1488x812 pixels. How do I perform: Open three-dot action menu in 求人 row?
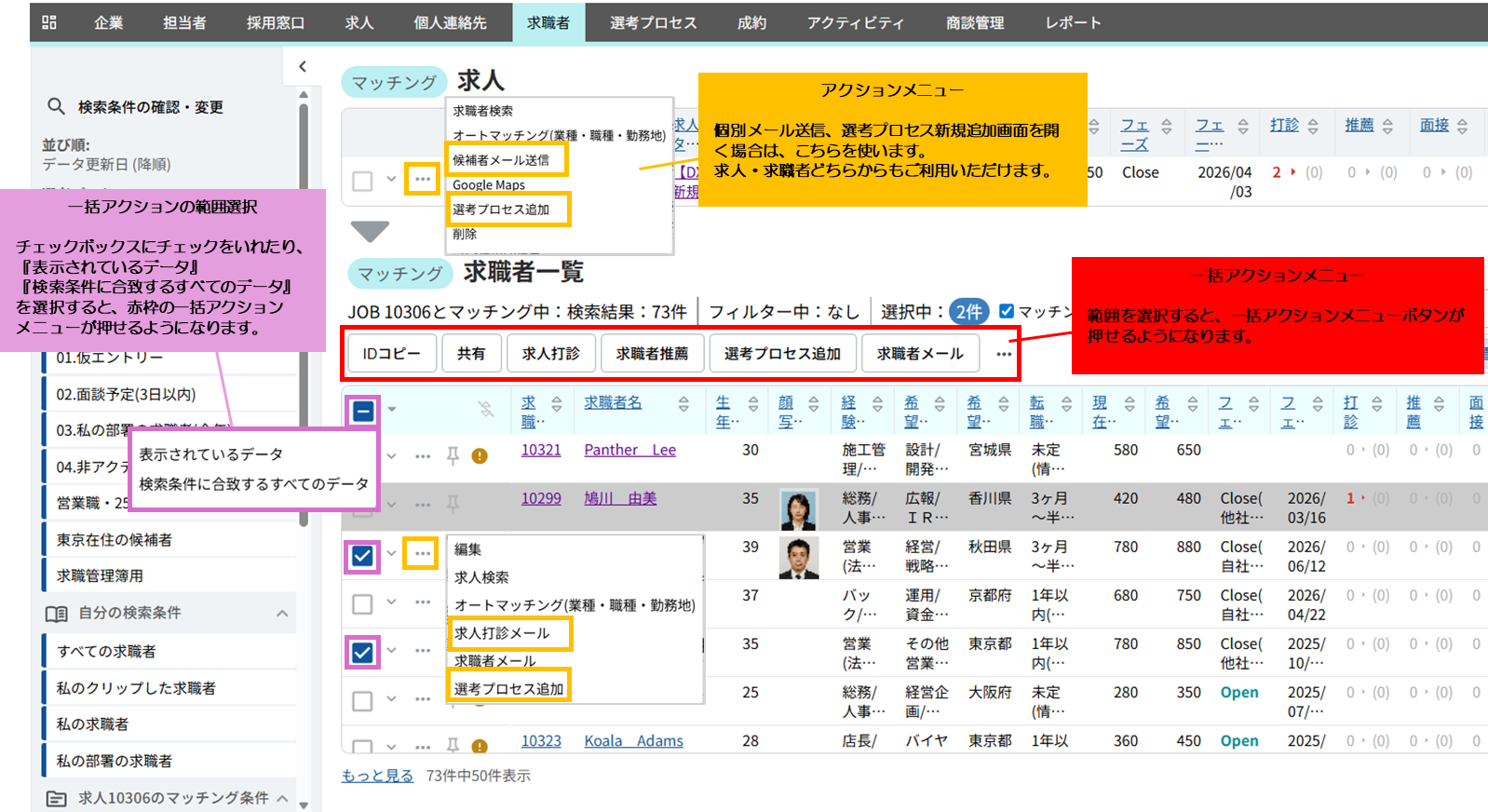[422, 179]
